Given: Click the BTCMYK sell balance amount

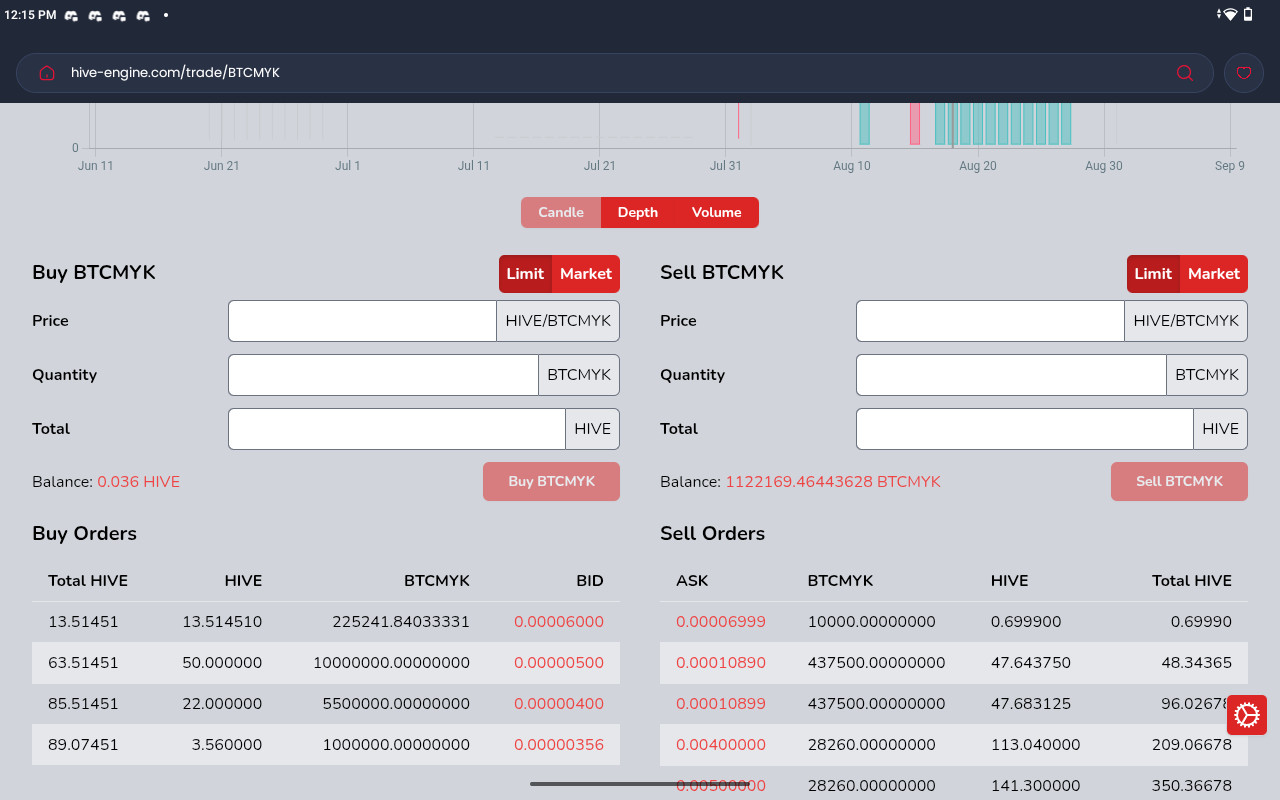Looking at the screenshot, I should [x=832, y=482].
